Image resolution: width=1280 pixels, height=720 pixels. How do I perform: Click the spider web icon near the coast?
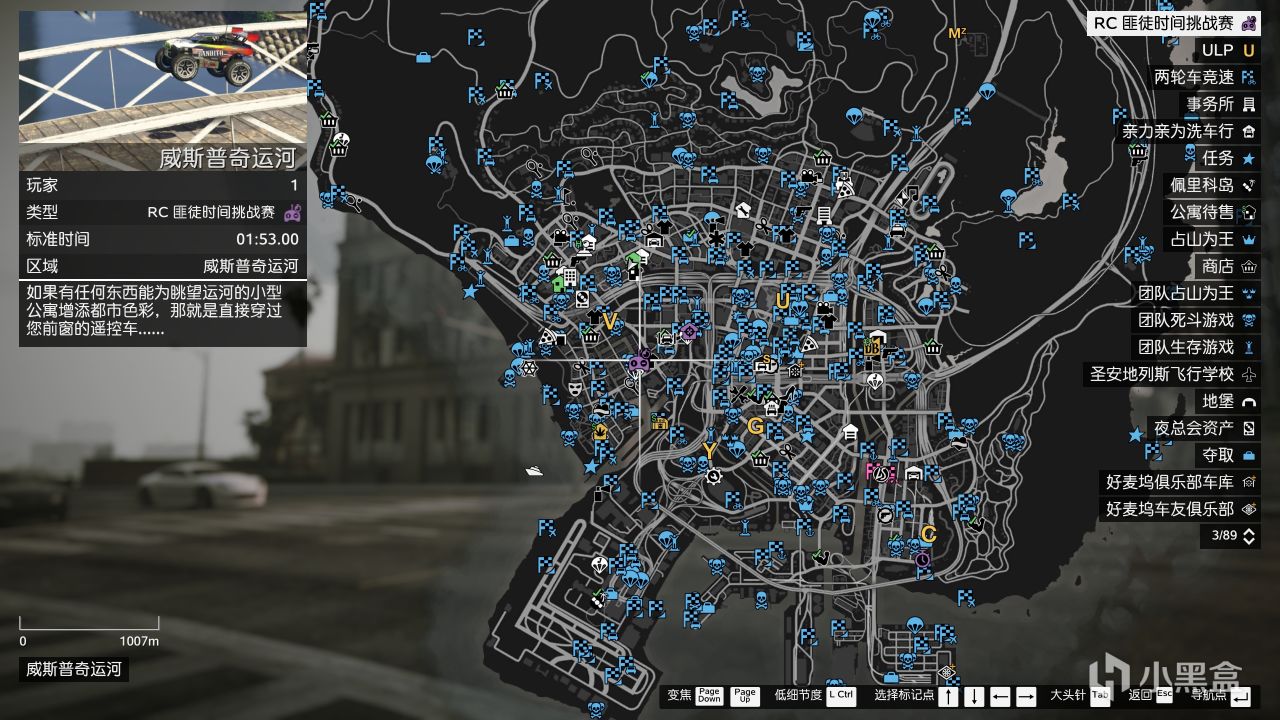pos(529,368)
